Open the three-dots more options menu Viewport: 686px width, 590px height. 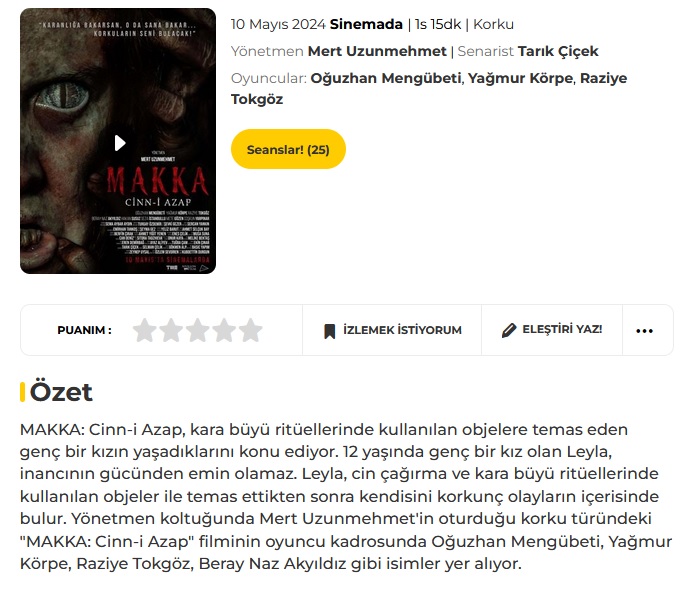pyautogui.click(x=644, y=331)
